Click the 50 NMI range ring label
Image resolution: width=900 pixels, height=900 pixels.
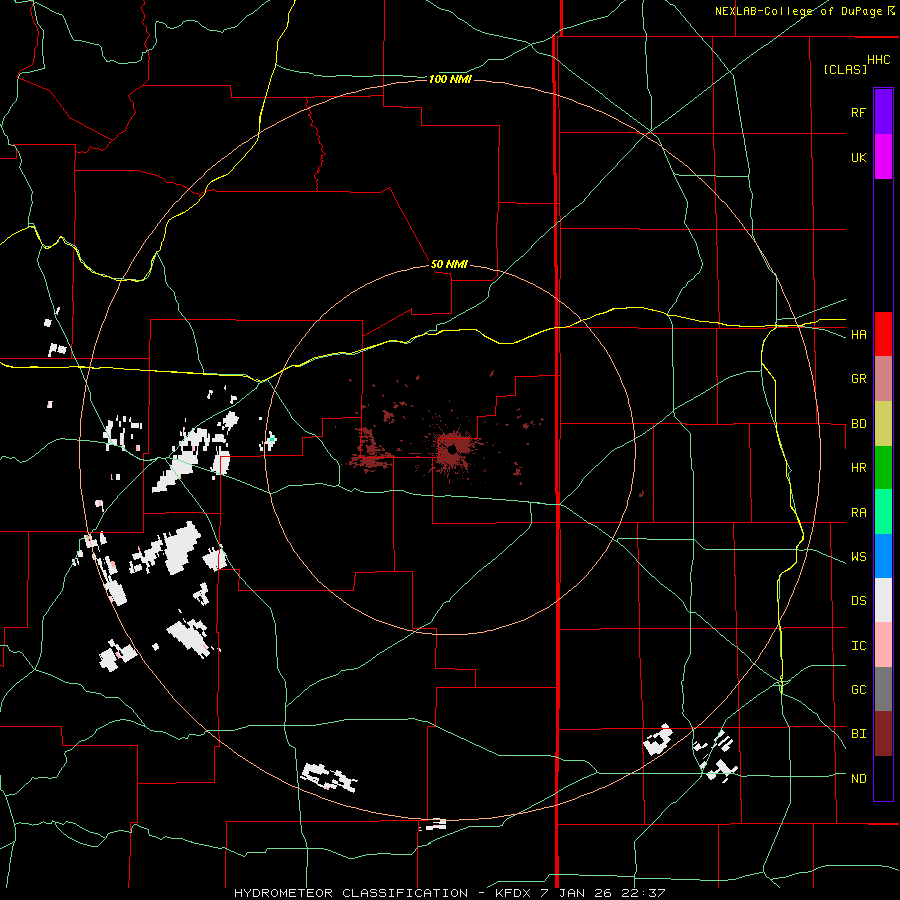pyautogui.click(x=449, y=264)
